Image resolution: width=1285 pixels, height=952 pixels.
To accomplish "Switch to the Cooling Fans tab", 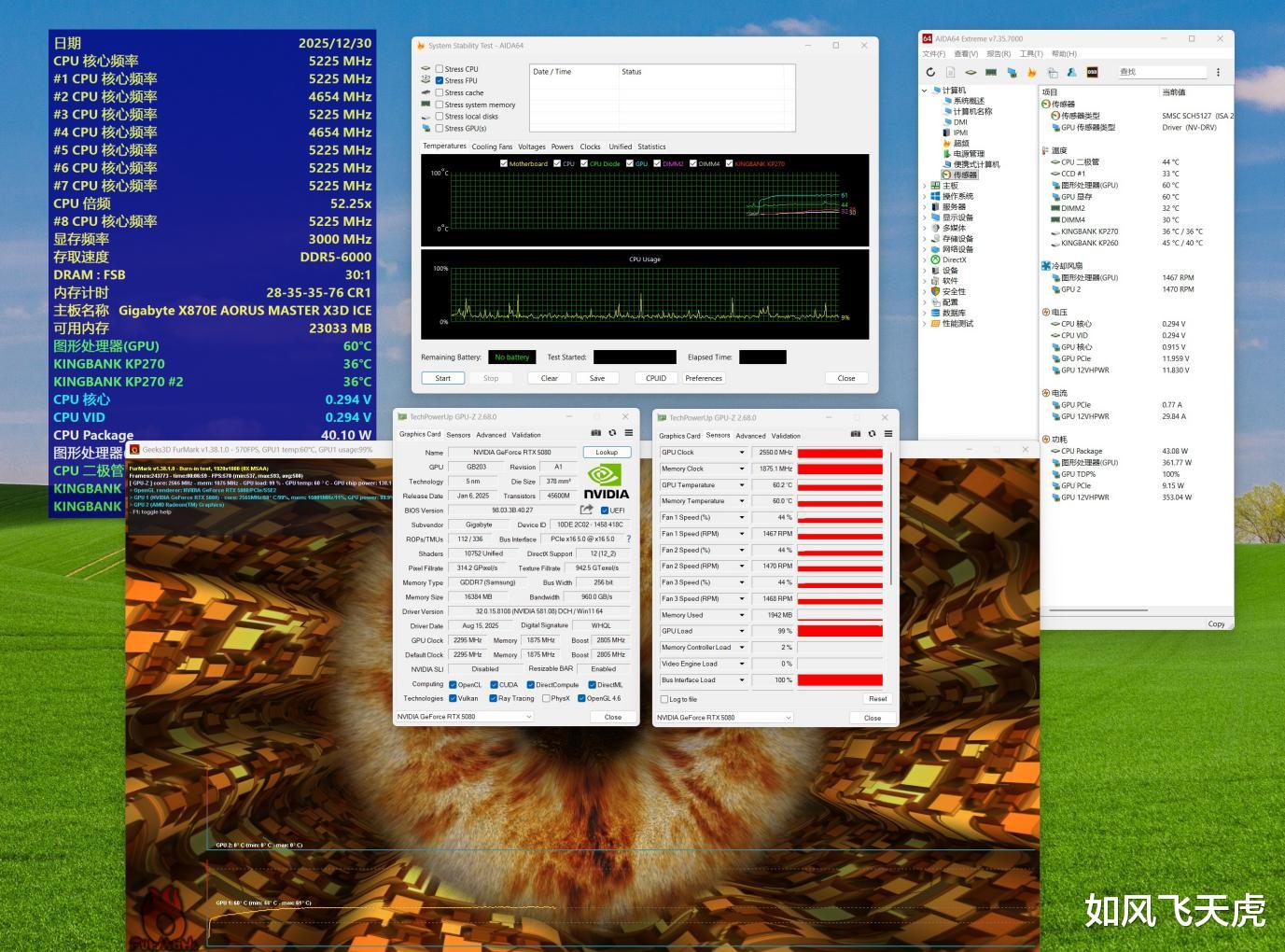I will tap(492, 147).
